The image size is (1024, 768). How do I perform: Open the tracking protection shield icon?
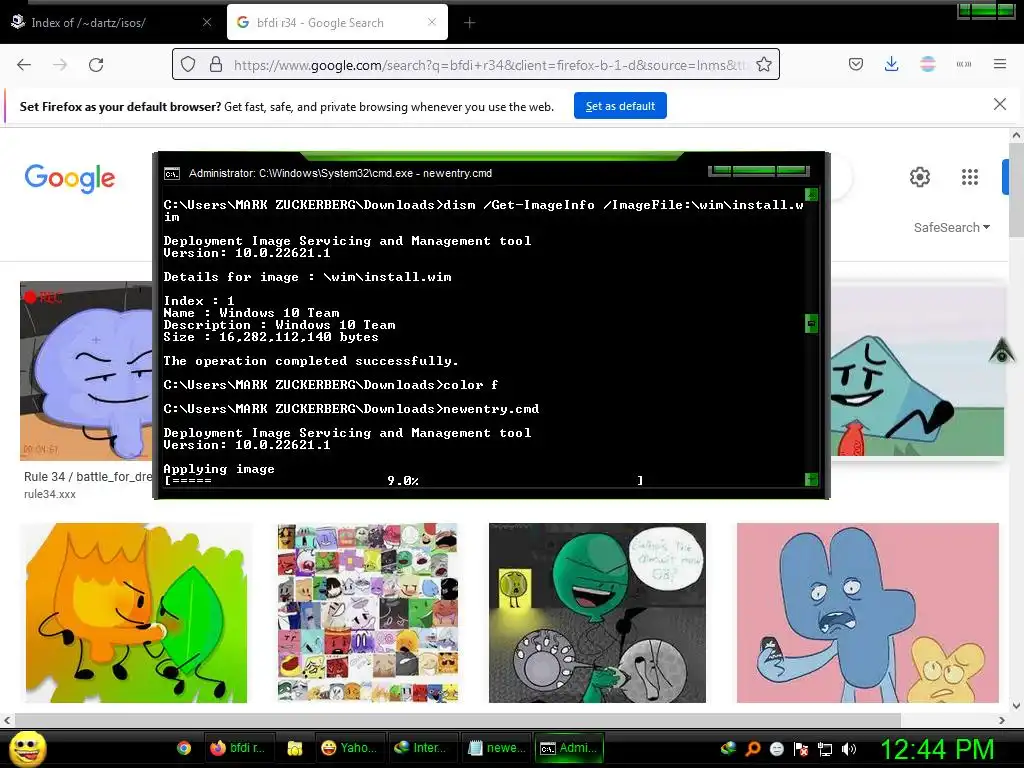tap(188, 65)
